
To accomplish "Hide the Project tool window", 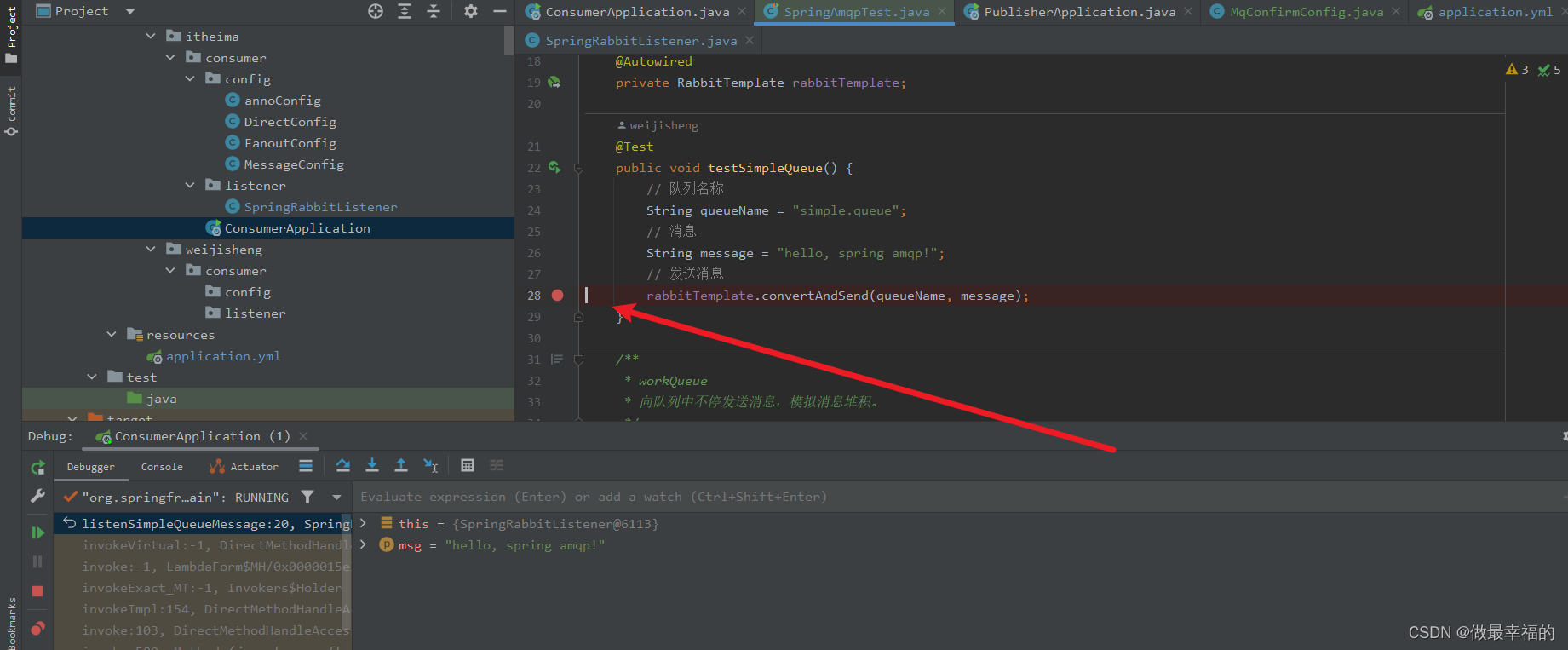I will pyautogui.click(x=500, y=11).
